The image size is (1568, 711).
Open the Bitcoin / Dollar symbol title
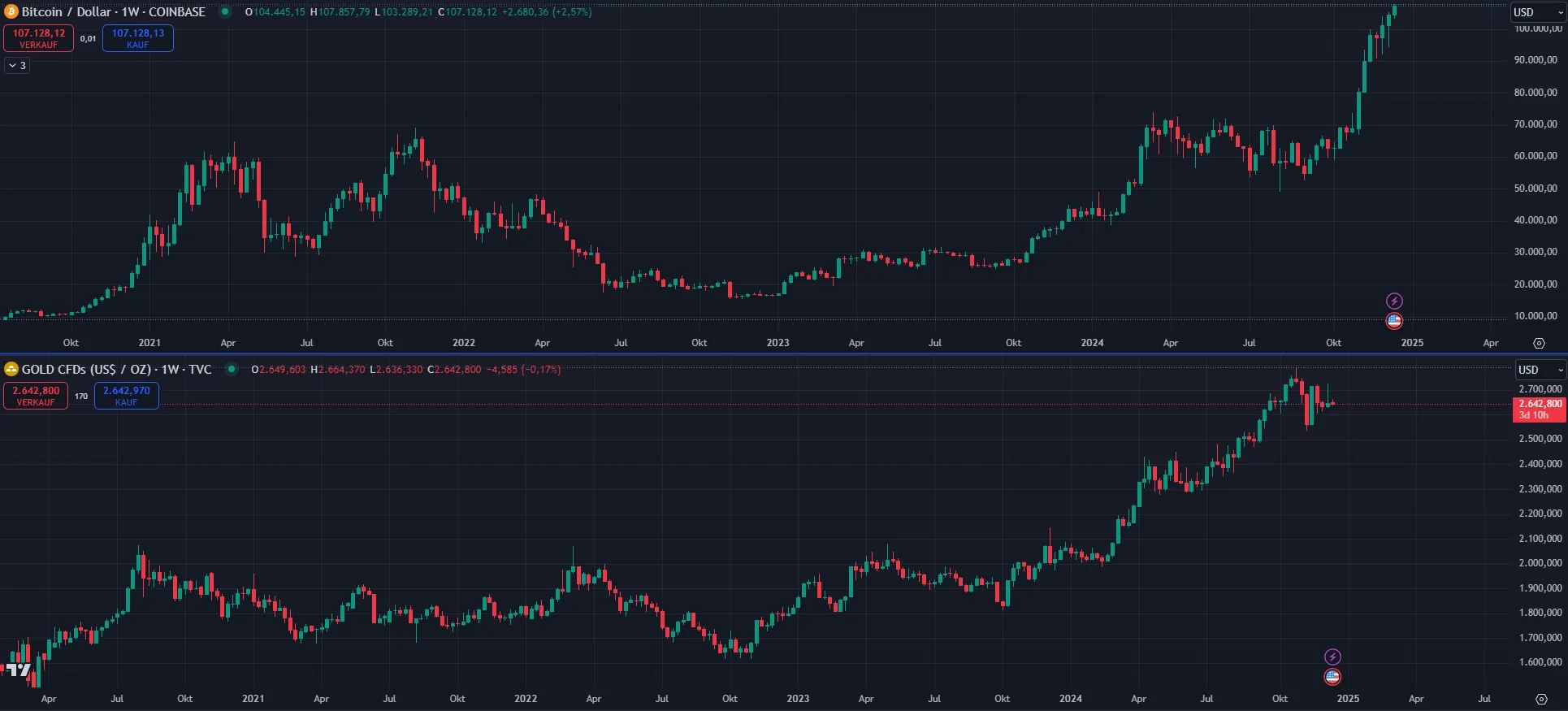click(113, 12)
